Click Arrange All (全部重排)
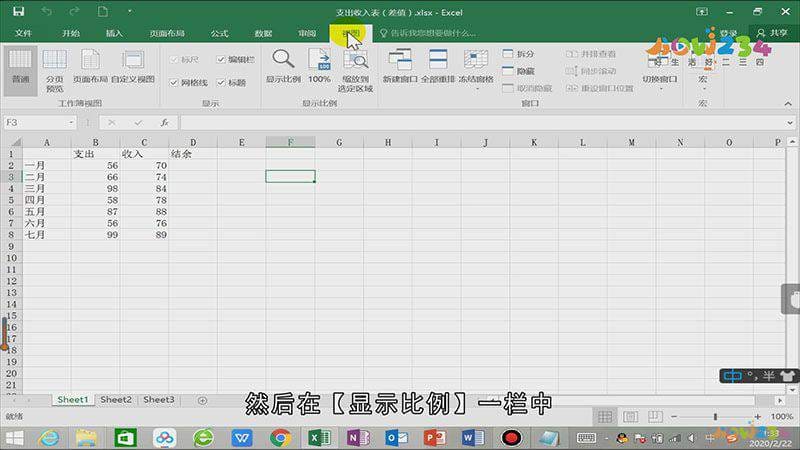This screenshot has width=800, height=450. 438,66
